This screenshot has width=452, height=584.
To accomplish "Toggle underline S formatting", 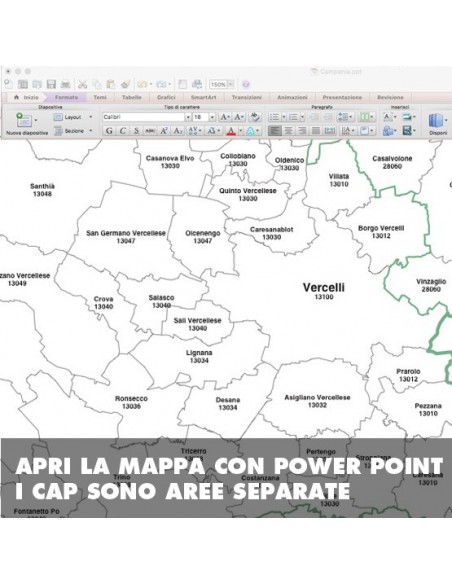I will coord(136,131).
